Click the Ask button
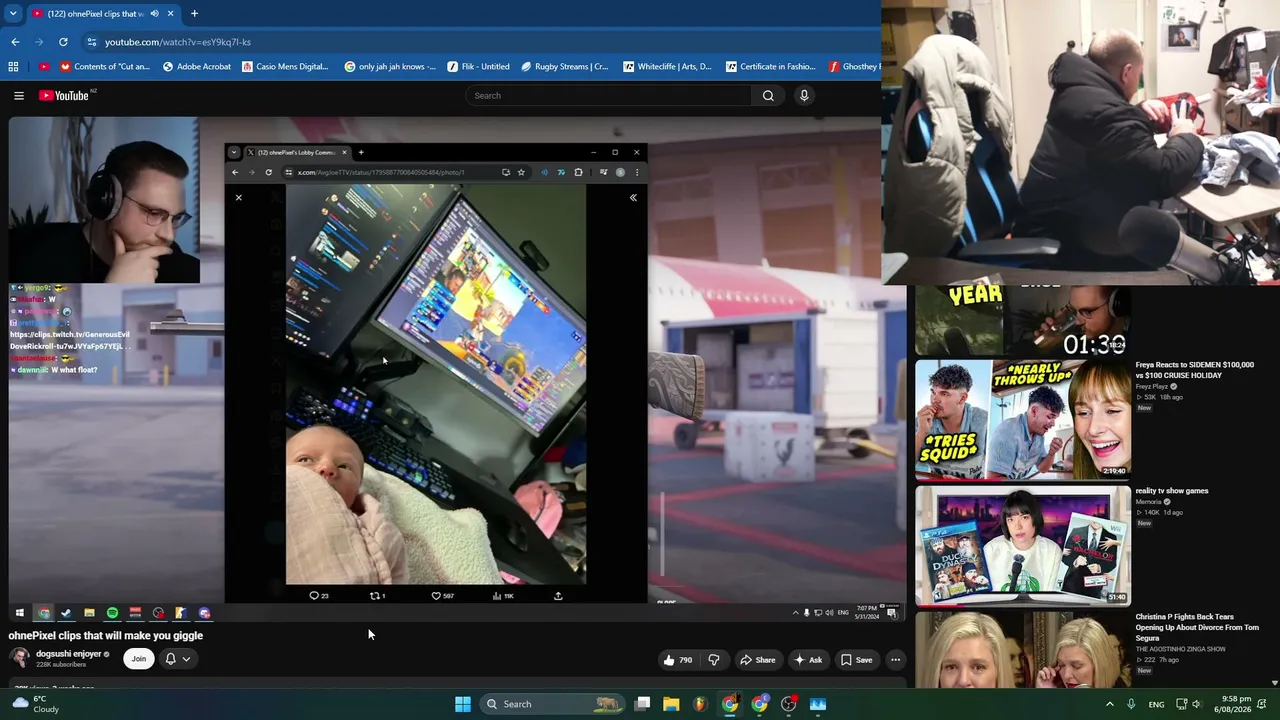The width and height of the screenshot is (1280, 720). [x=808, y=660]
